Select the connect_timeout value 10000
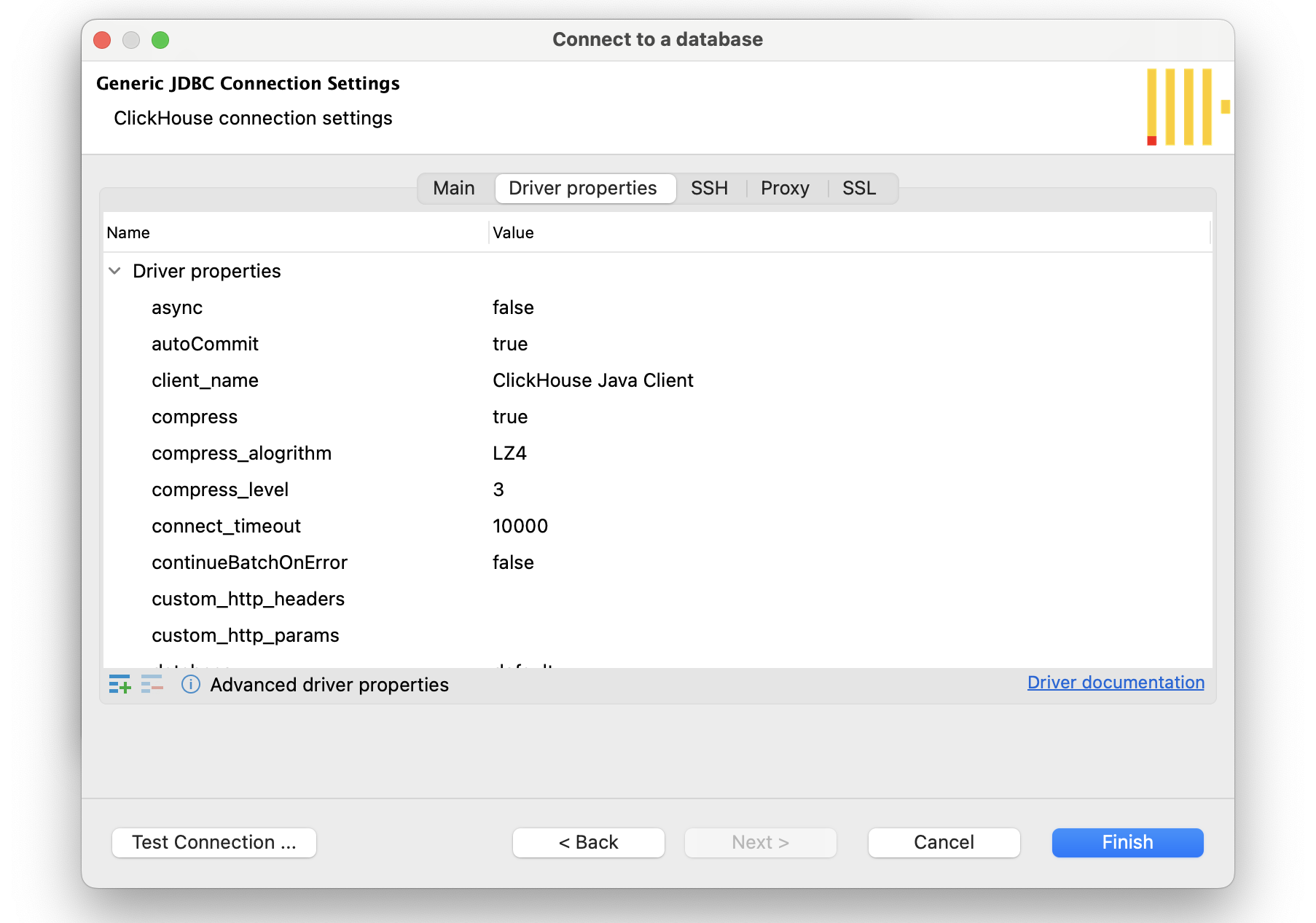 520,526
